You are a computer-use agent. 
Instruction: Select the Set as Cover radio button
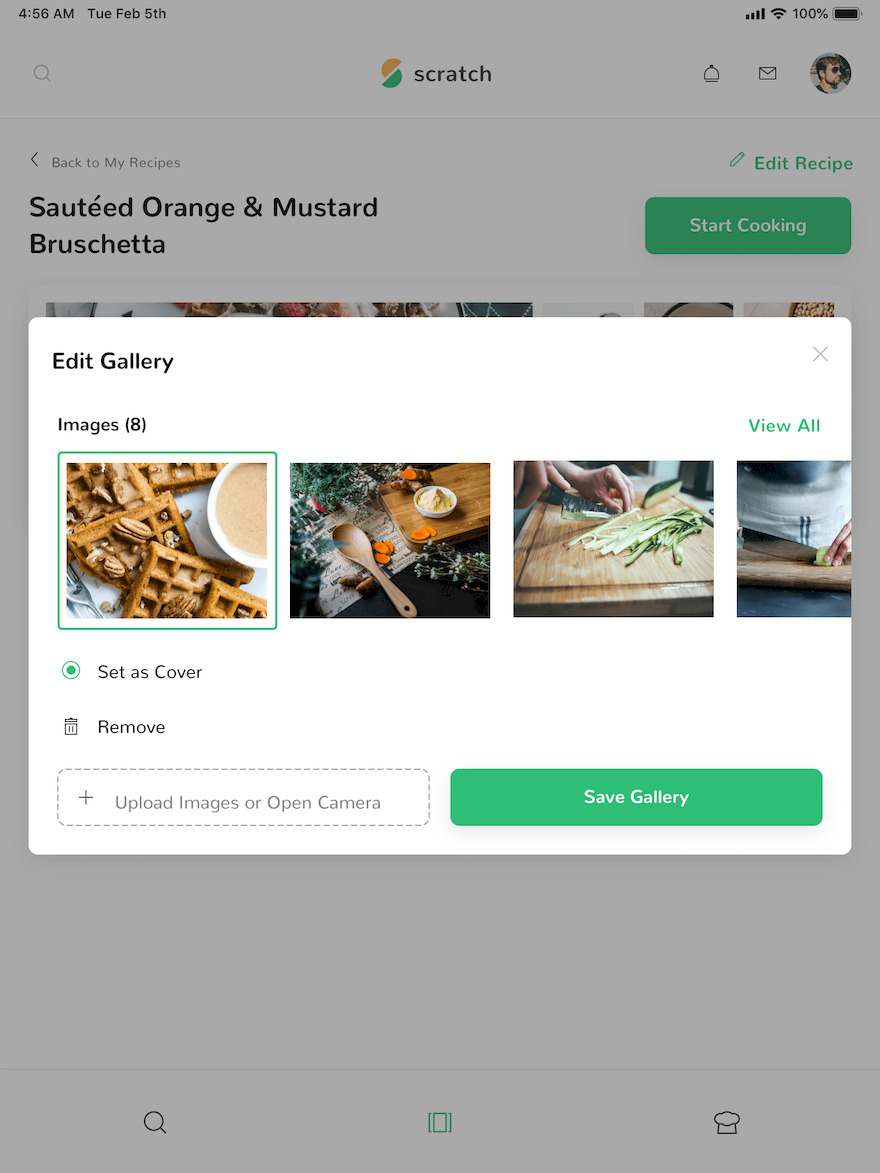click(71, 670)
